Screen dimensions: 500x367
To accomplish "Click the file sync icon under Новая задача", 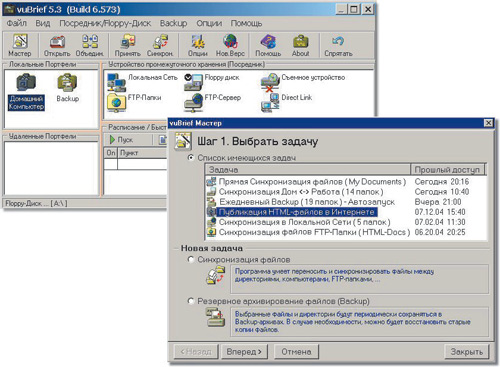I will [x=216, y=276].
